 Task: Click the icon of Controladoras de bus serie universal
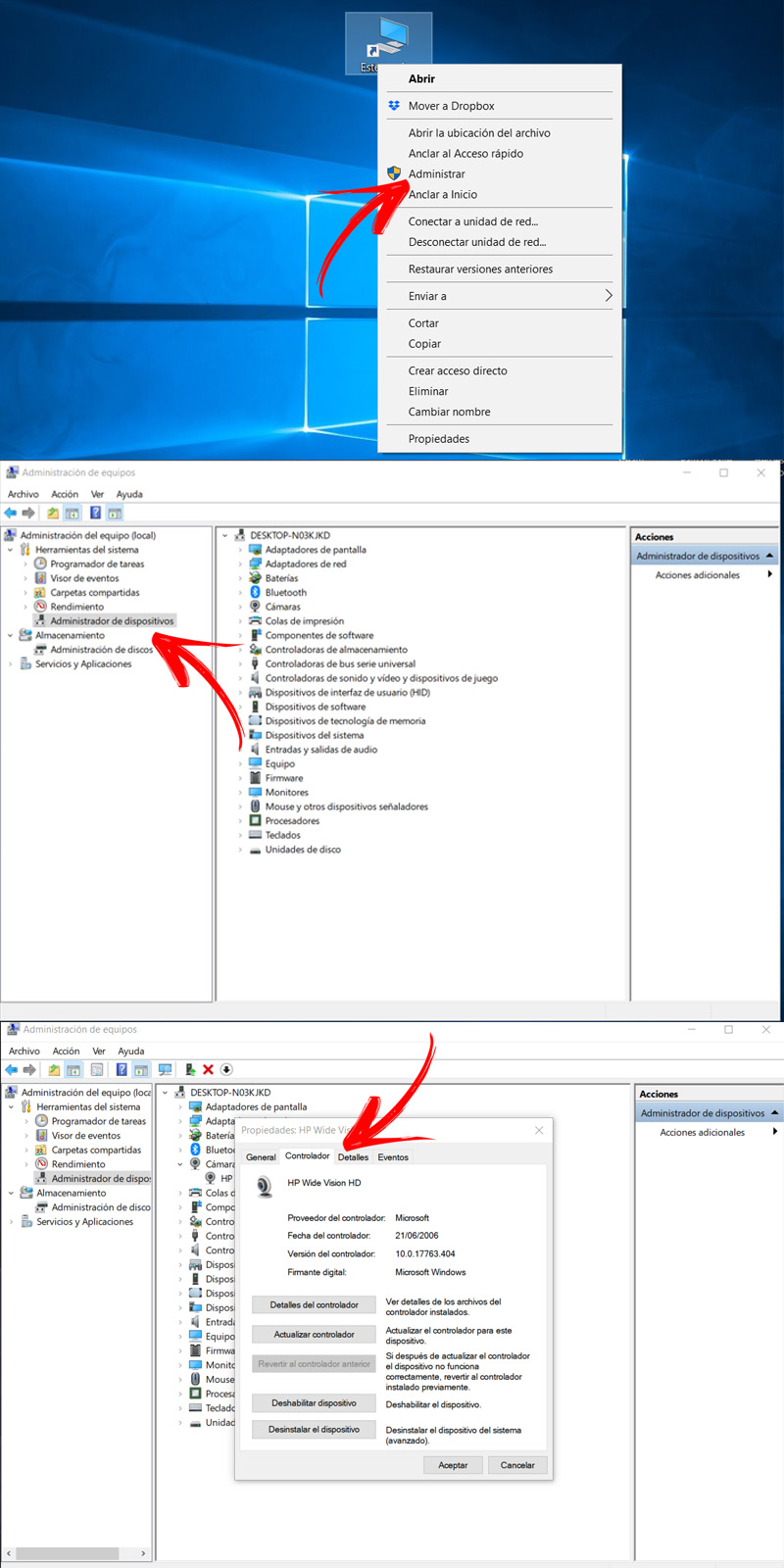point(255,663)
